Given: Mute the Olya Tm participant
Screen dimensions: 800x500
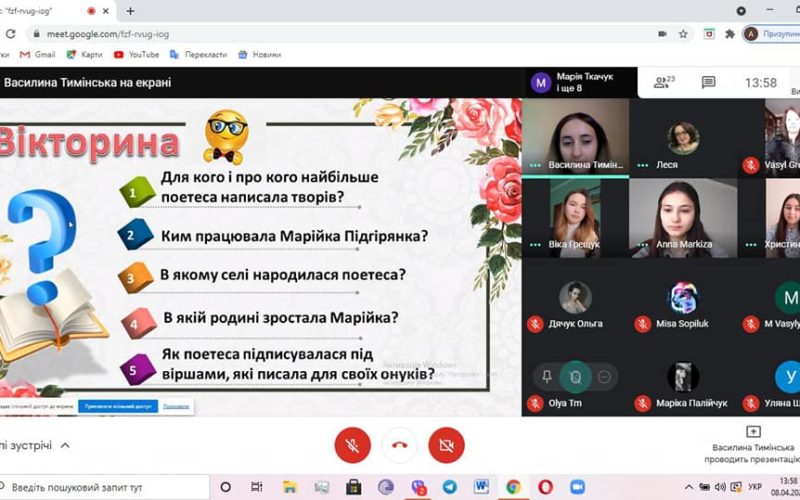Looking at the screenshot, I should click(576, 376).
